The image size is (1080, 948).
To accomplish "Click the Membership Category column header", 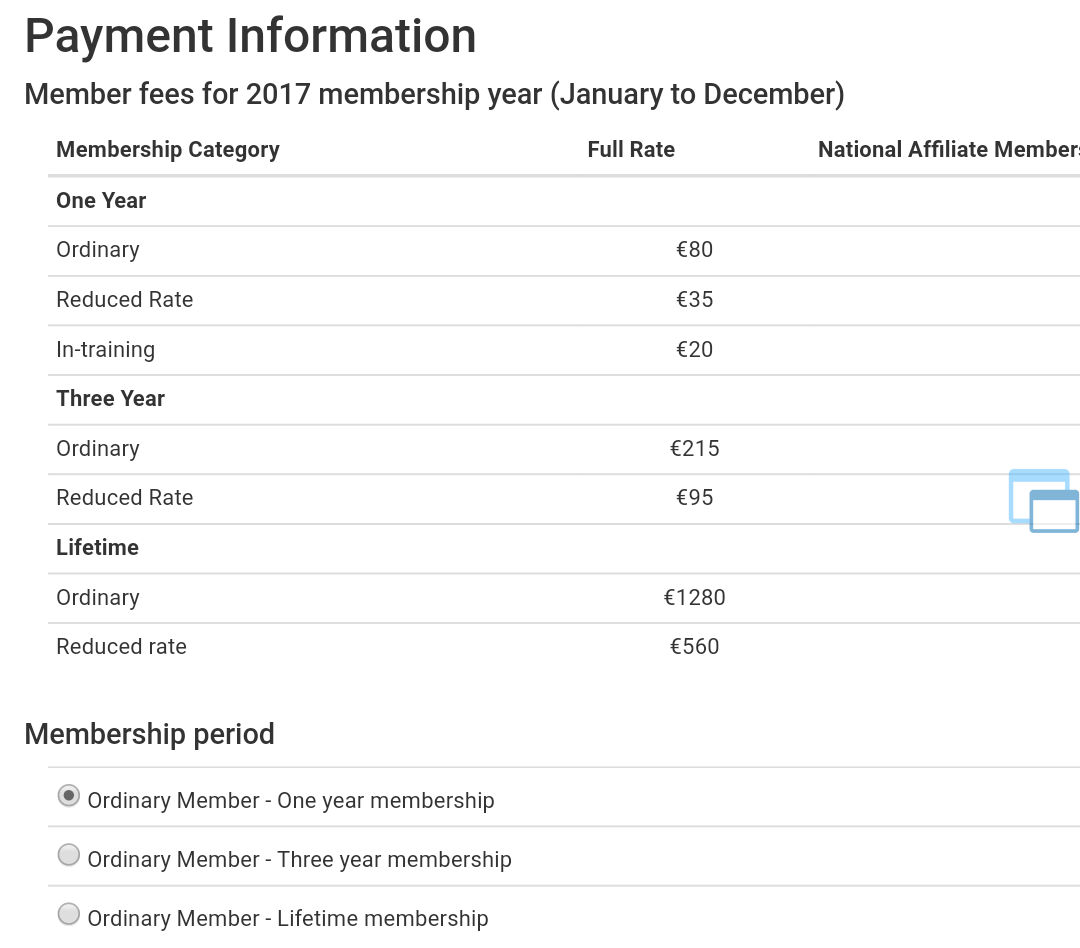I will tap(168, 150).
